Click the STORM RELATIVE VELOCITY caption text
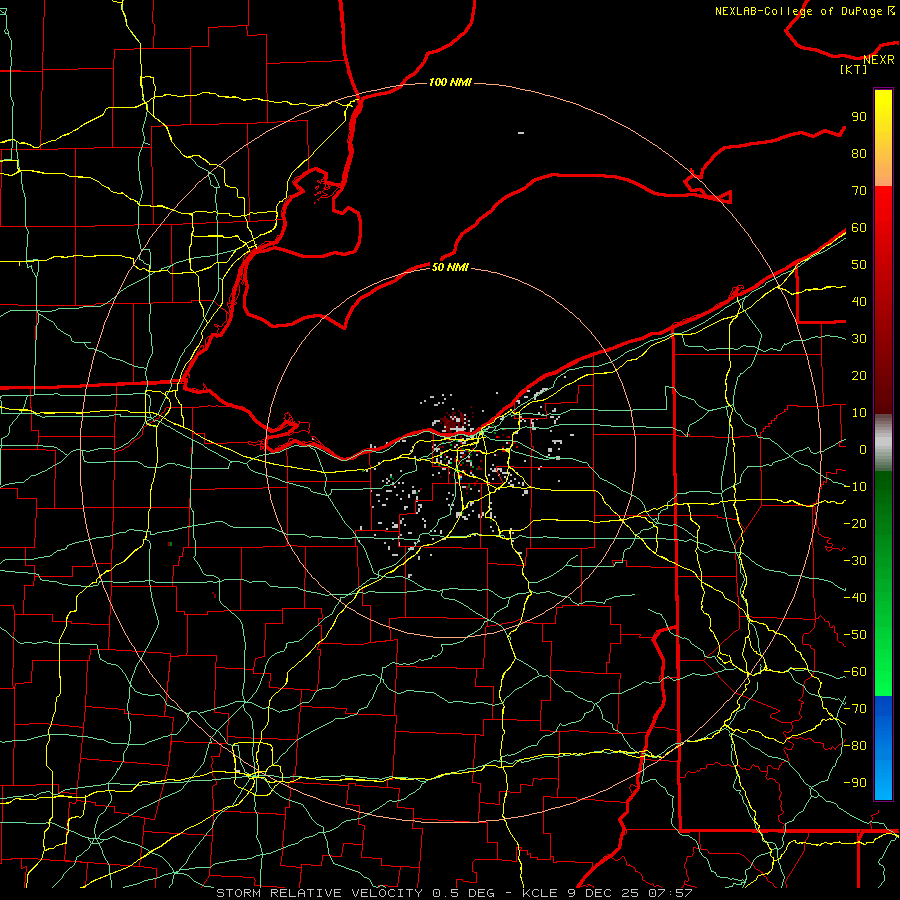The height and width of the screenshot is (900, 900). tap(319, 893)
